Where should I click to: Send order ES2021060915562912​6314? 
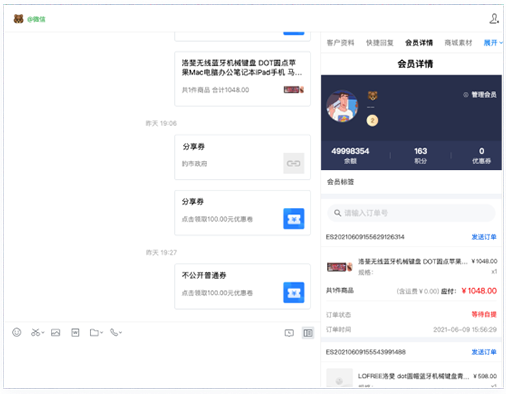coord(484,237)
